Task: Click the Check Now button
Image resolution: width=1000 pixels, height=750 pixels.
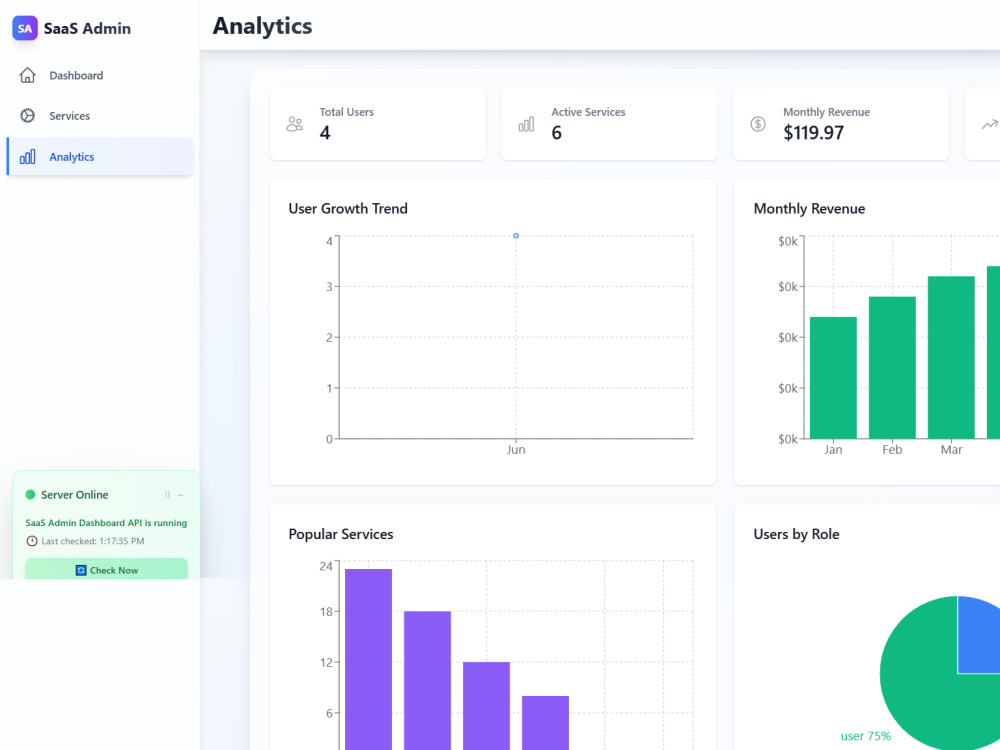Action: 107,570
